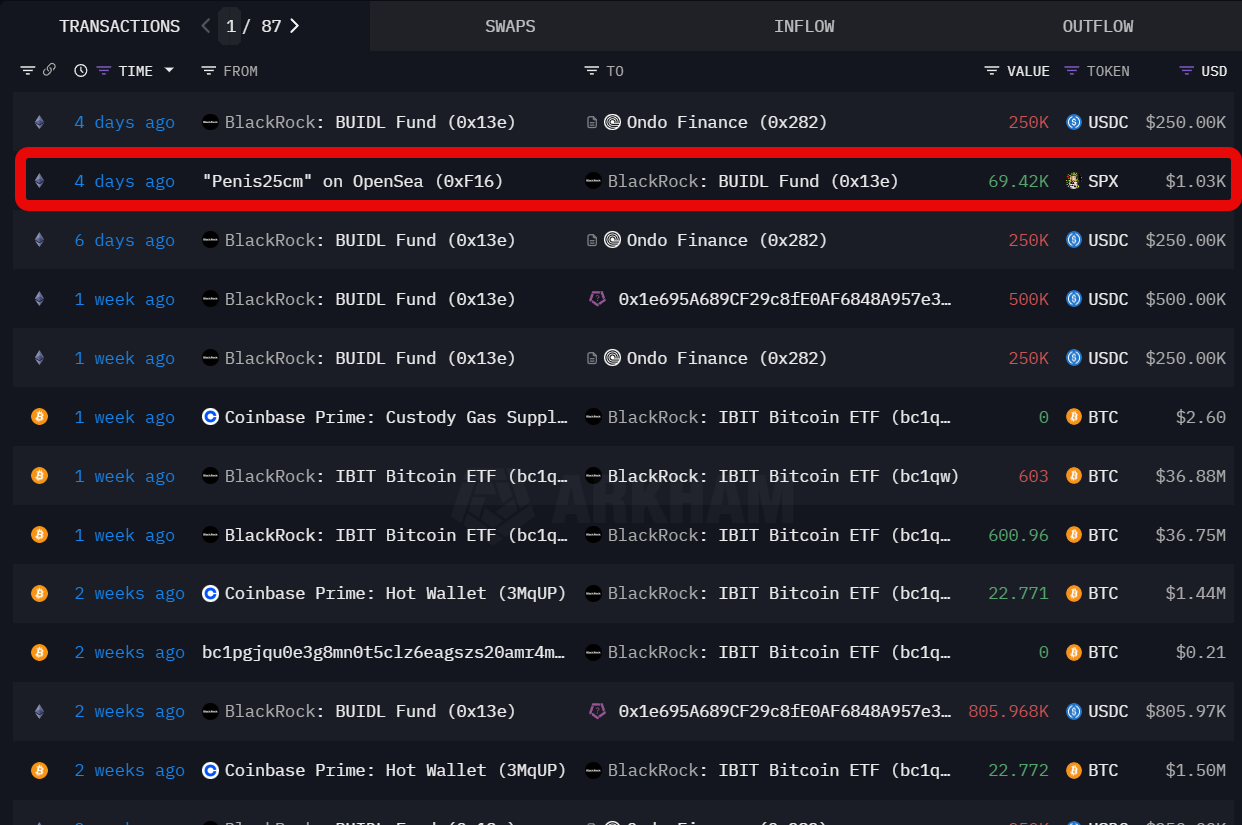Switch to the TRANSACTIONS tab
Image resolution: width=1242 pixels, height=825 pixels.
[120, 26]
